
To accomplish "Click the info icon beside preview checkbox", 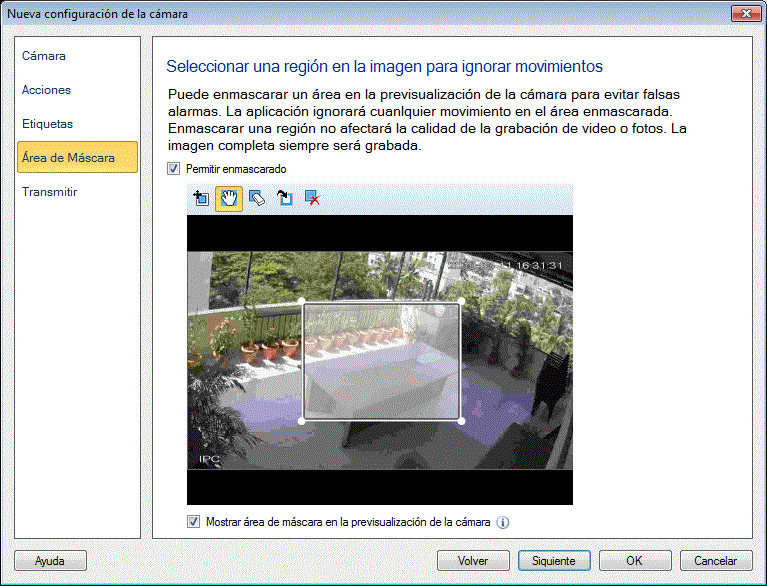I will coord(503,522).
